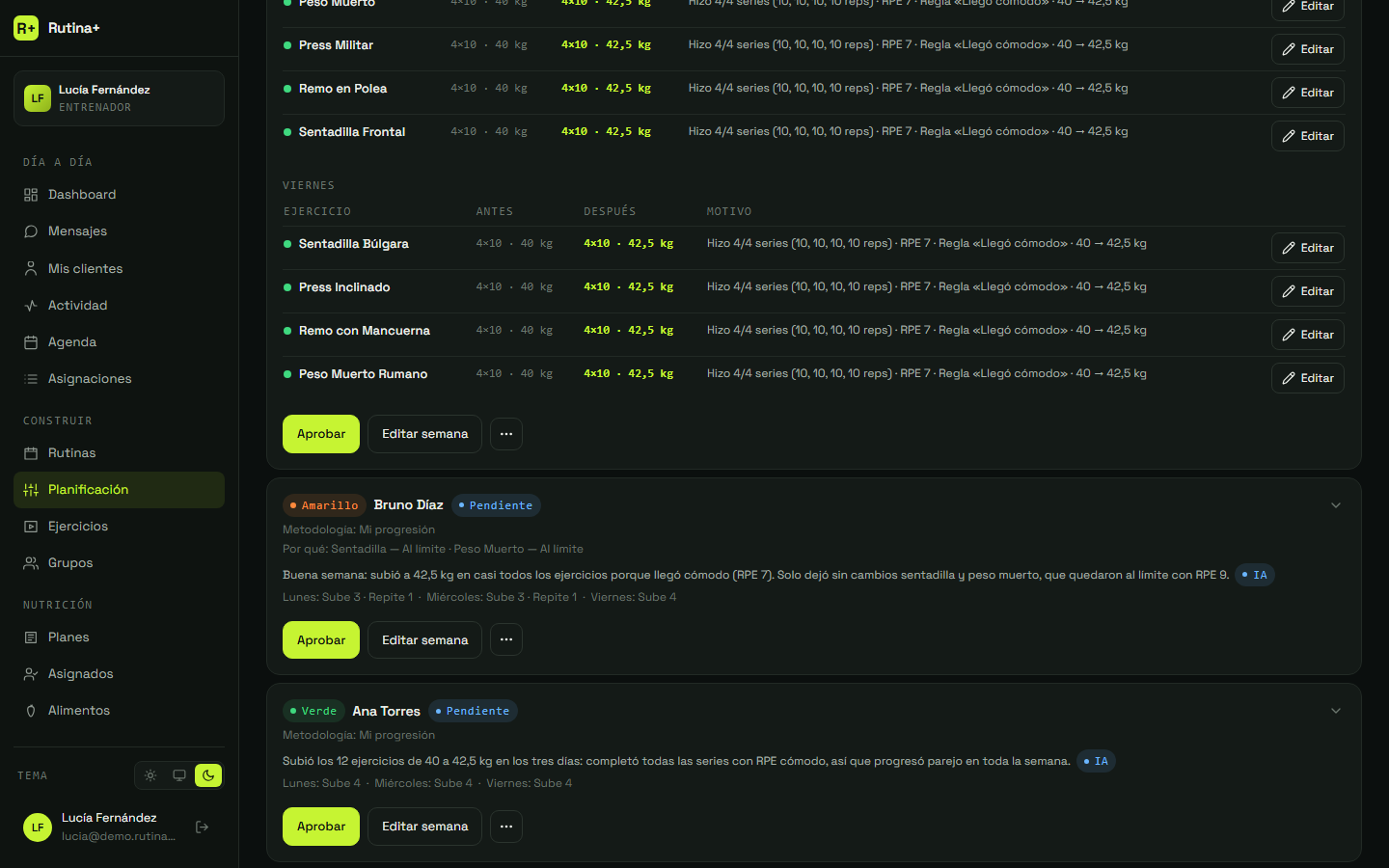The image size is (1389, 868).
Task: Click the Ejercicios sidebar icon
Action: (31, 527)
